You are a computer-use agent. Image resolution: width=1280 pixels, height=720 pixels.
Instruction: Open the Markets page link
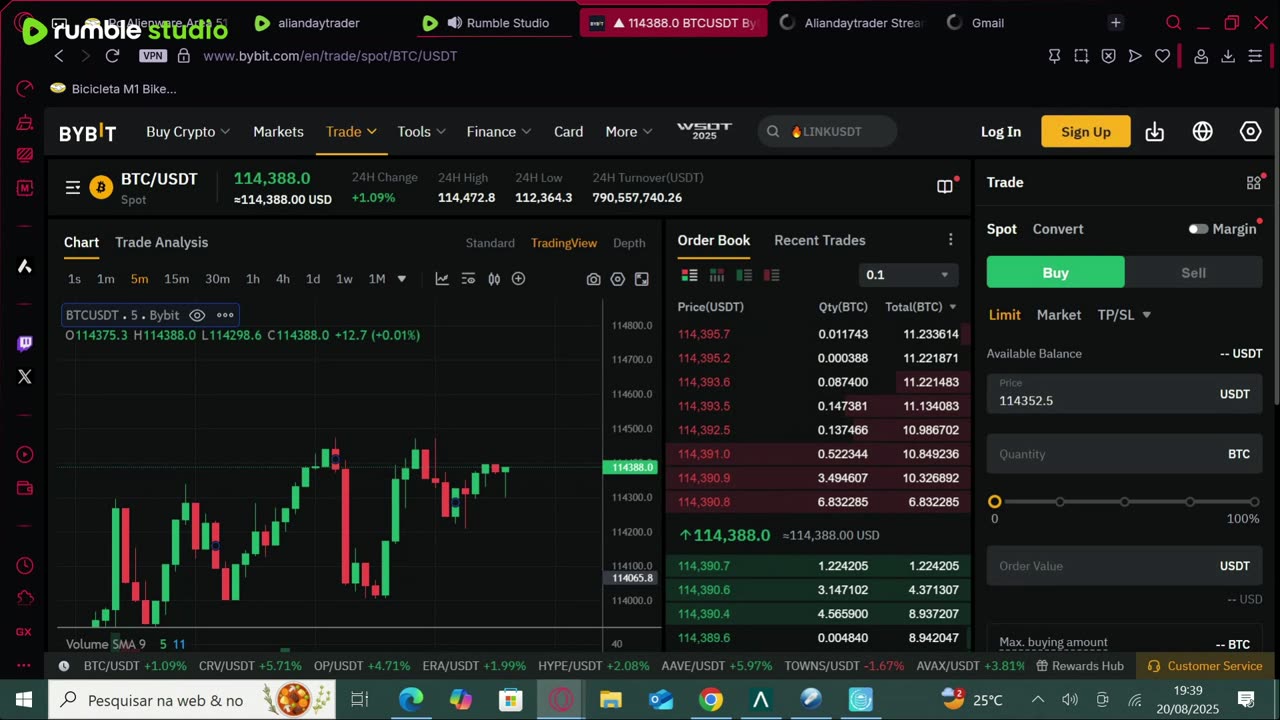[278, 132]
